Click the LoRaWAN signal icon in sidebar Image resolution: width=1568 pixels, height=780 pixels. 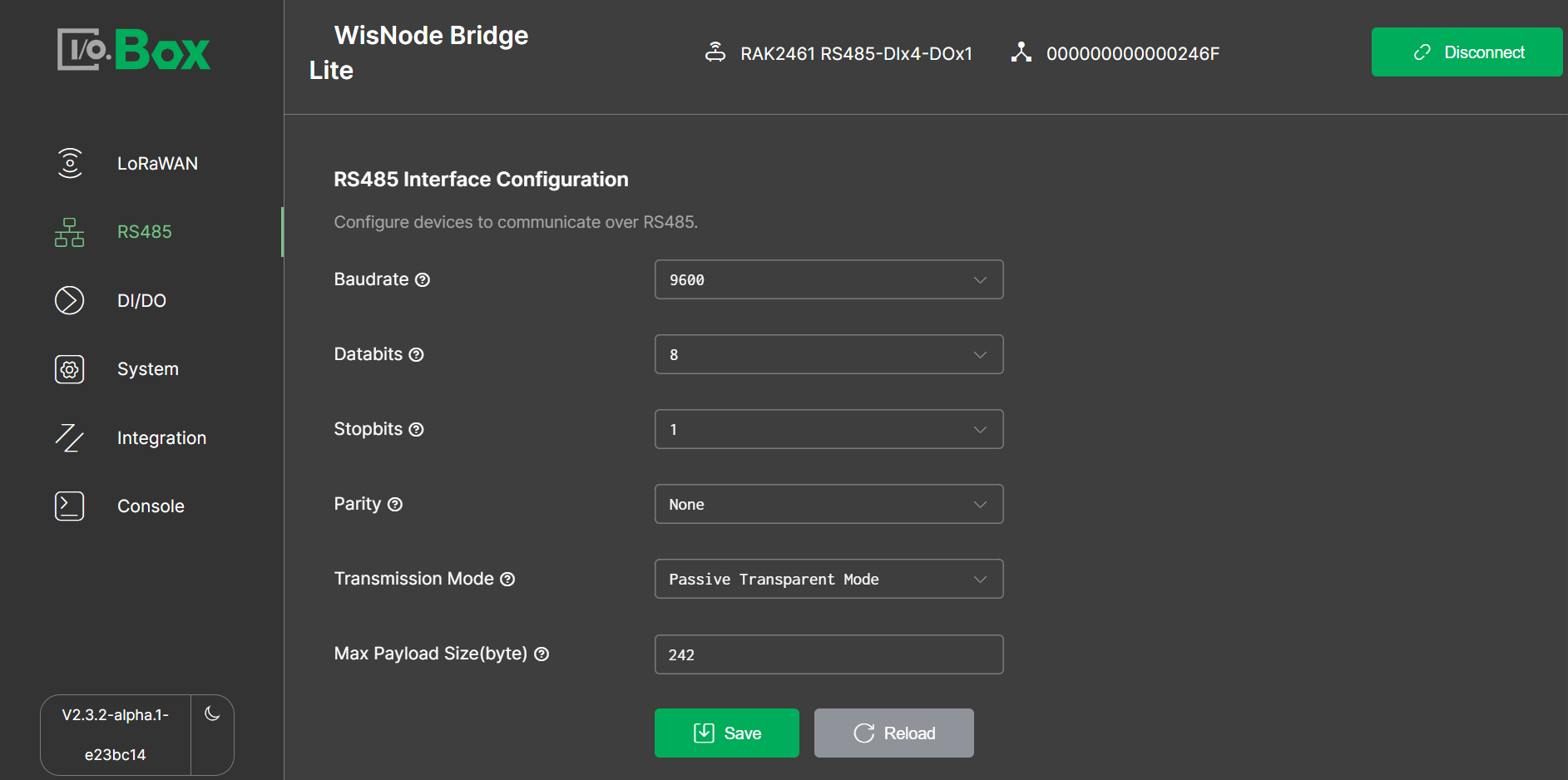click(70, 163)
